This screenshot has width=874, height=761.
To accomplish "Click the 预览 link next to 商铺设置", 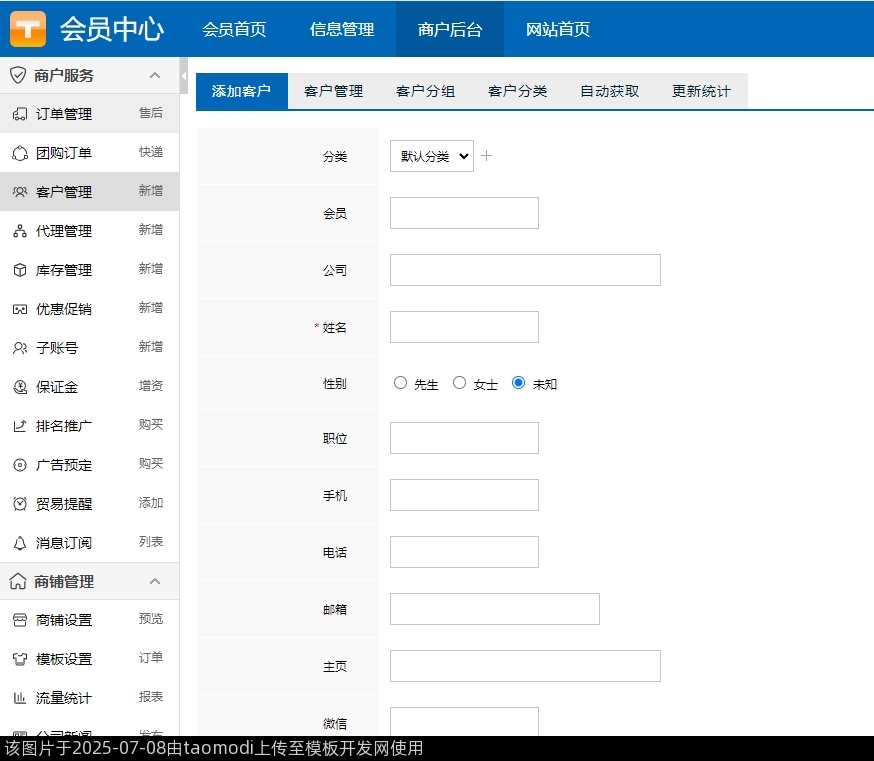I will click(x=150, y=619).
